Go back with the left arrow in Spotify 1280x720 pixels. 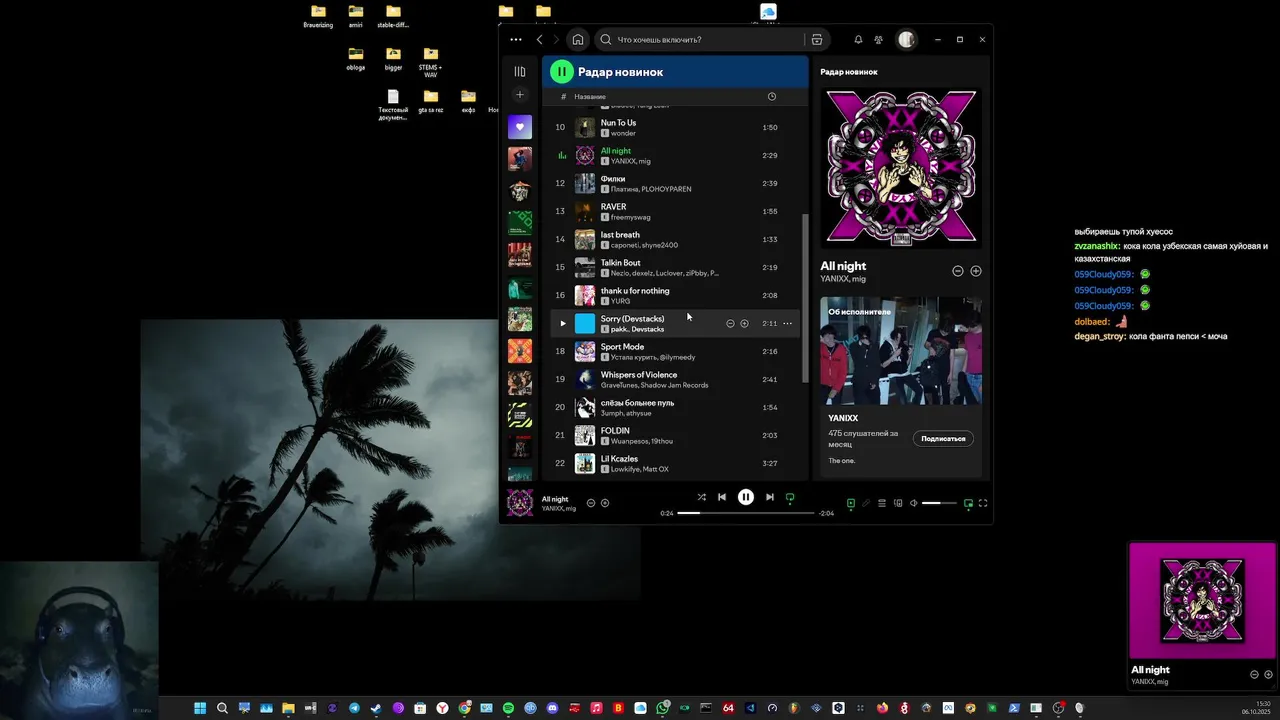pyautogui.click(x=540, y=40)
